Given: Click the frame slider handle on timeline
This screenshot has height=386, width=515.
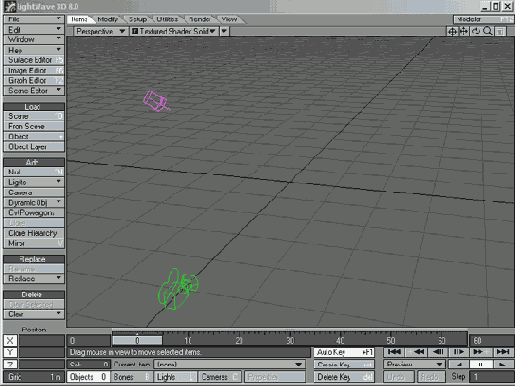Looking at the screenshot, I should click(x=137, y=340).
